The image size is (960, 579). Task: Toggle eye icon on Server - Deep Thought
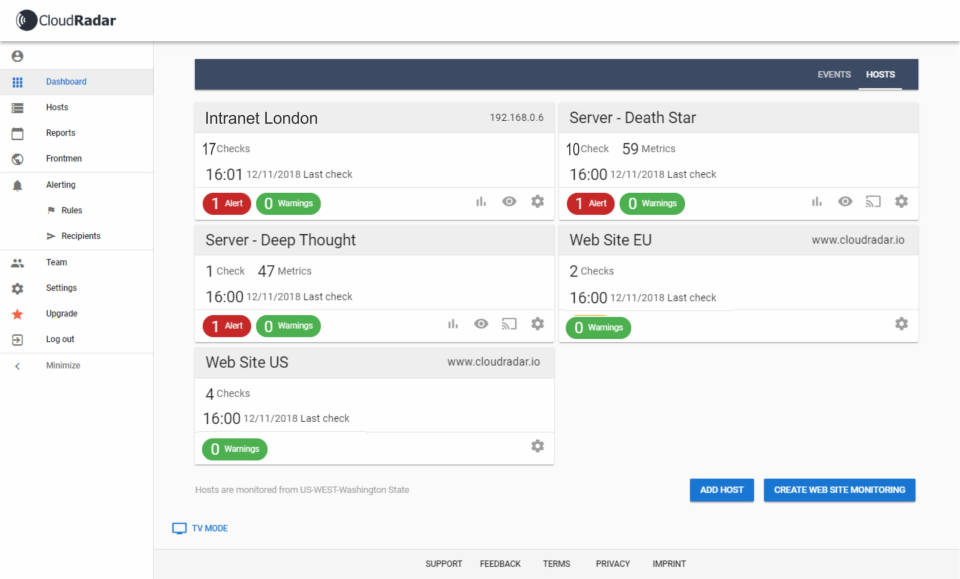point(481,324)
